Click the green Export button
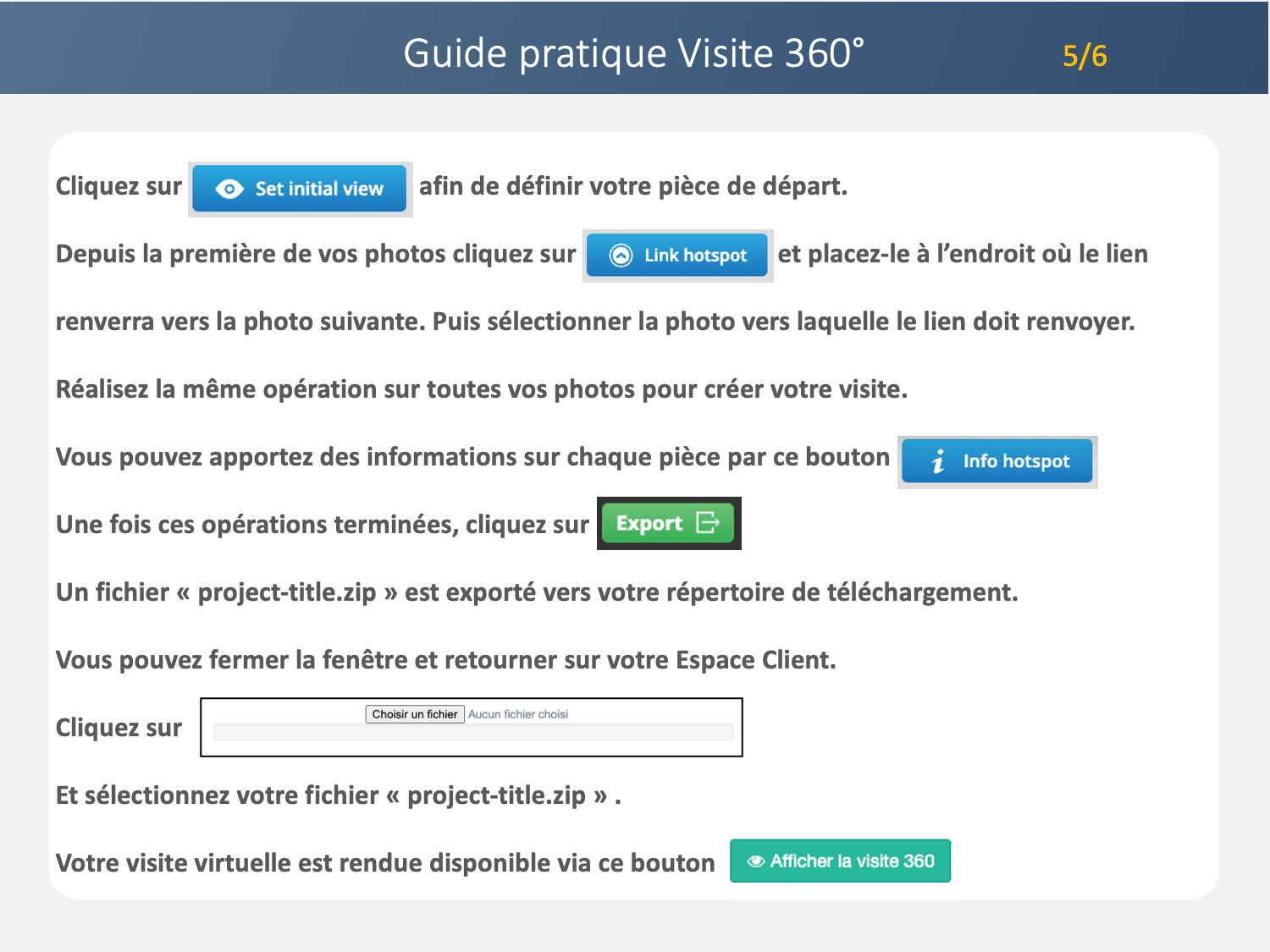The width and height of the screenshot is (1270, 952). 668,523
